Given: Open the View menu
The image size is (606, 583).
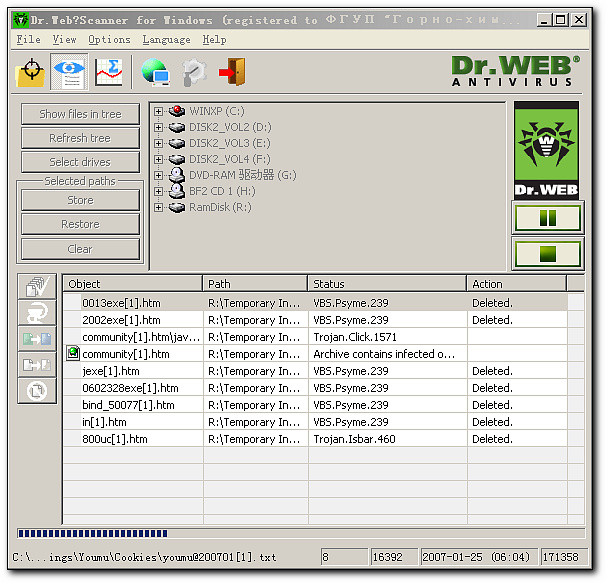Looking at the screenshot, I should click(64, 39).
